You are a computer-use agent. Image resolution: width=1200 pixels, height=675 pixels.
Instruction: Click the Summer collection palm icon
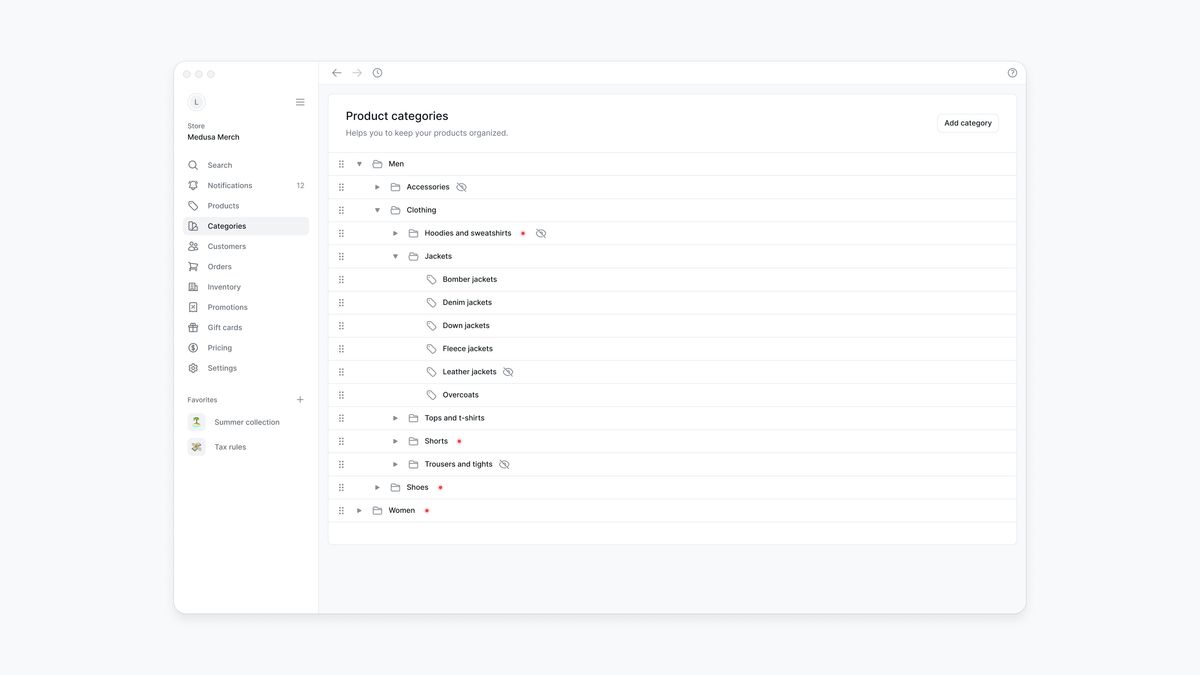coord(196,422)
